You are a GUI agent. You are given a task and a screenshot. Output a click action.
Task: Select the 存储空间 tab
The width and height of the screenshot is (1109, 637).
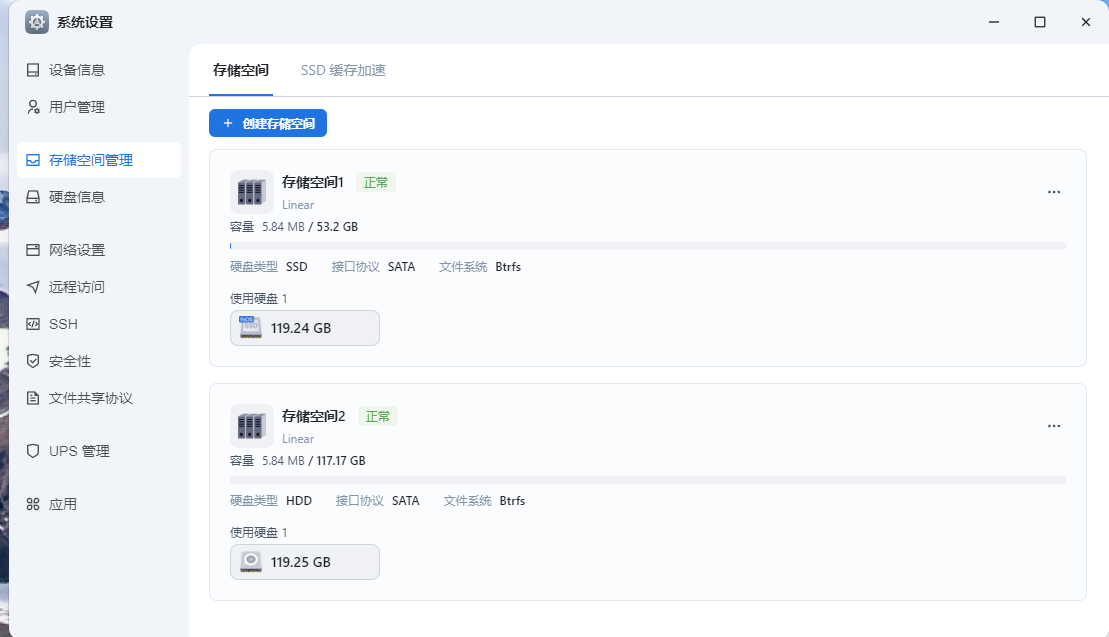(x=240, y=70)
